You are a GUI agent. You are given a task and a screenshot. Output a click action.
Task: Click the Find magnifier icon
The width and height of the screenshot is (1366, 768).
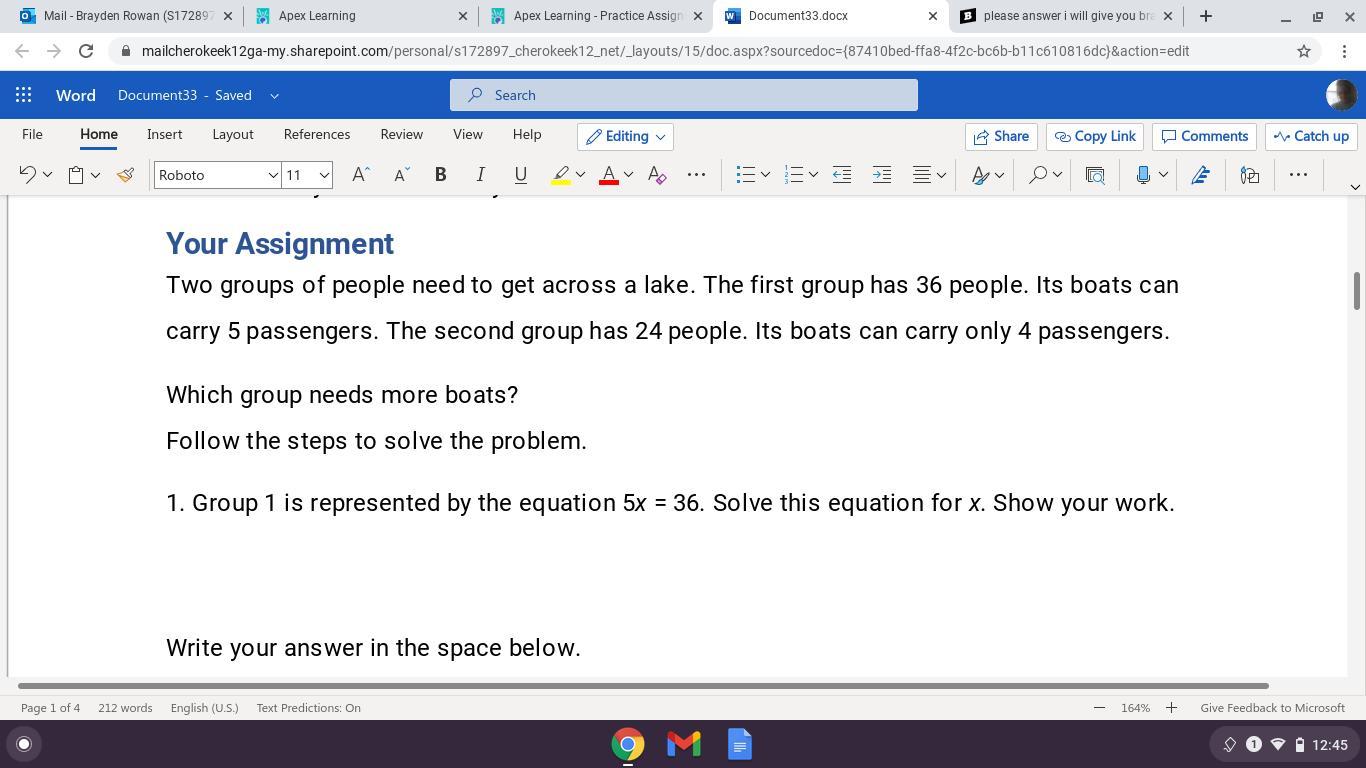pyautogui.click(x=1038, y=175)
